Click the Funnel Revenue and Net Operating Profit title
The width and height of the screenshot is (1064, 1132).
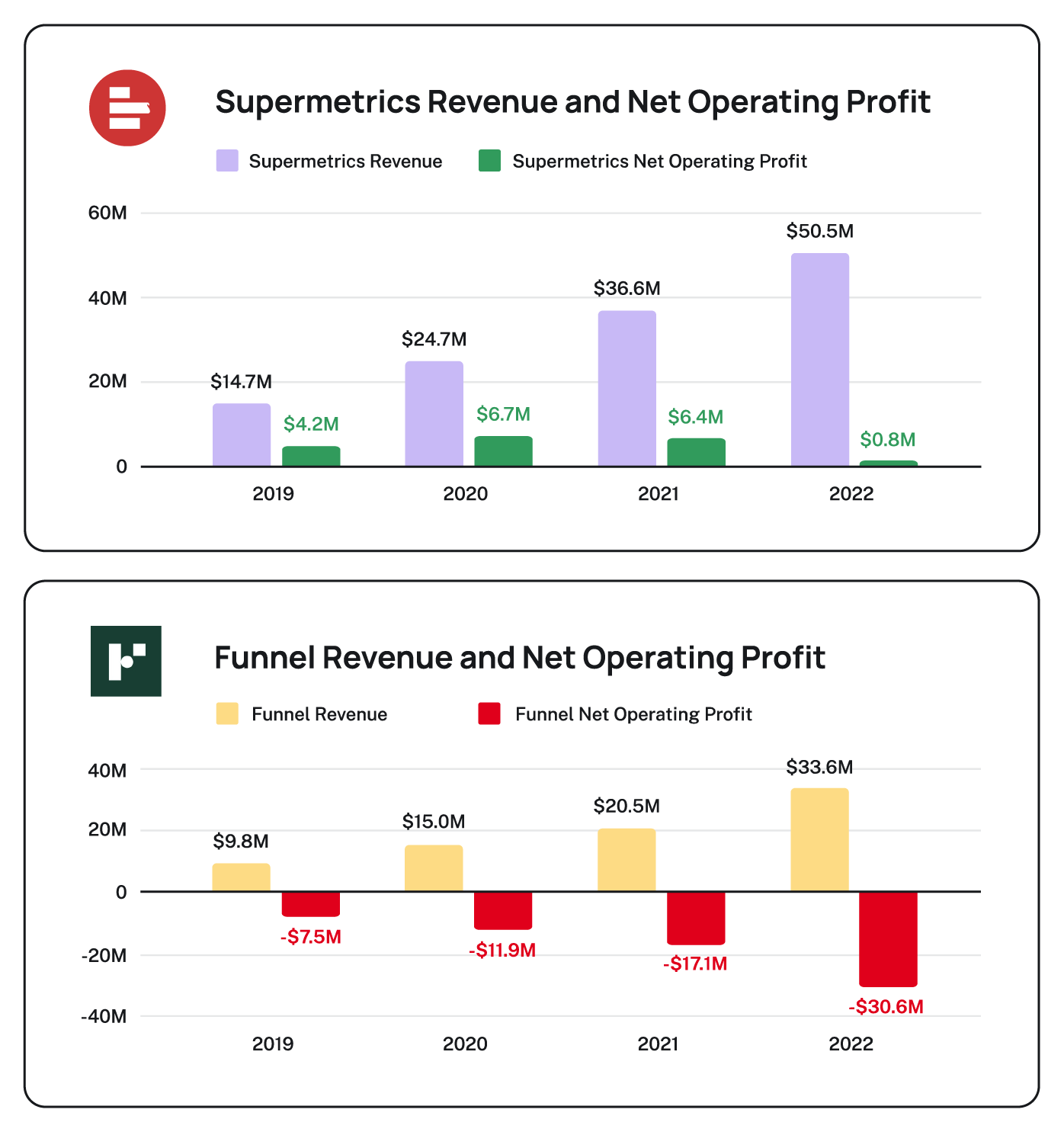(x=519, y=658)
